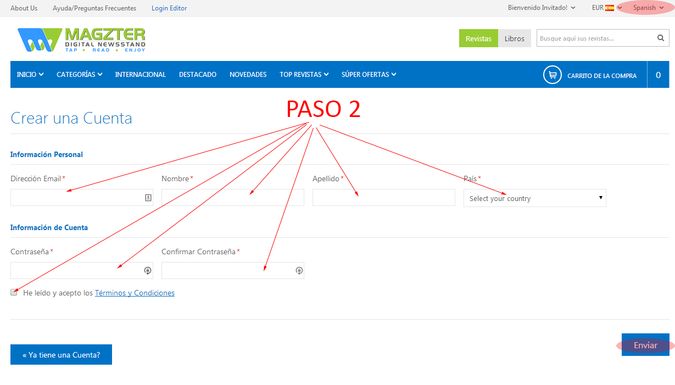Open the shopping cart icon
The width and height of the screenshot is (675, 385).
pos(552,75)
